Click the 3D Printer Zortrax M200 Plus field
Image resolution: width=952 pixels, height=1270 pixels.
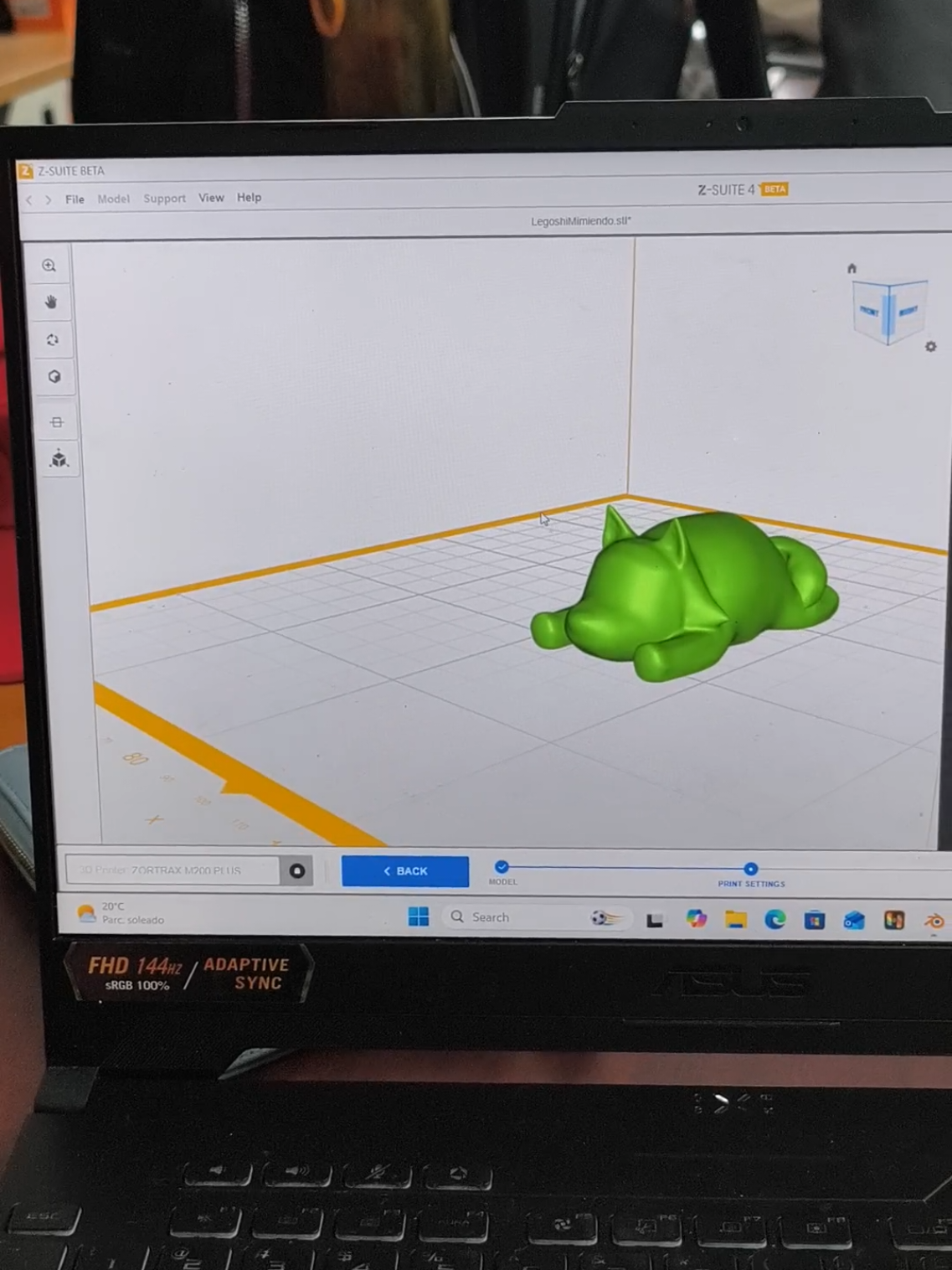tap(172, 870)
